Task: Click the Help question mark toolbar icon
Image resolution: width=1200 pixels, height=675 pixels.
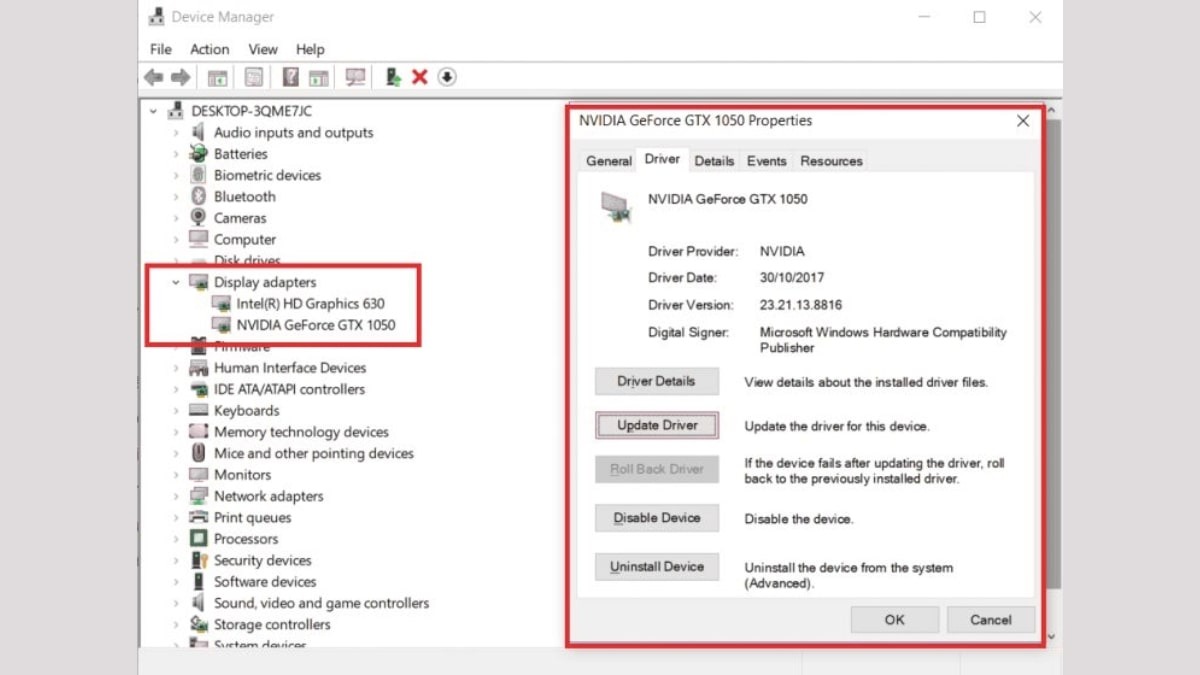Action: click(x=291, y=77)
